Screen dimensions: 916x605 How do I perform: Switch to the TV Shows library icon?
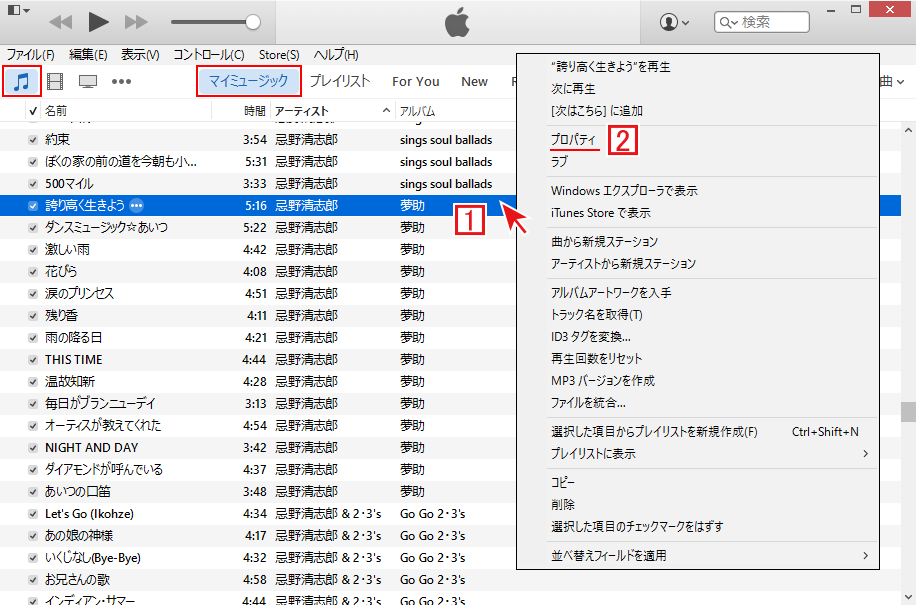tap(88, 81)
